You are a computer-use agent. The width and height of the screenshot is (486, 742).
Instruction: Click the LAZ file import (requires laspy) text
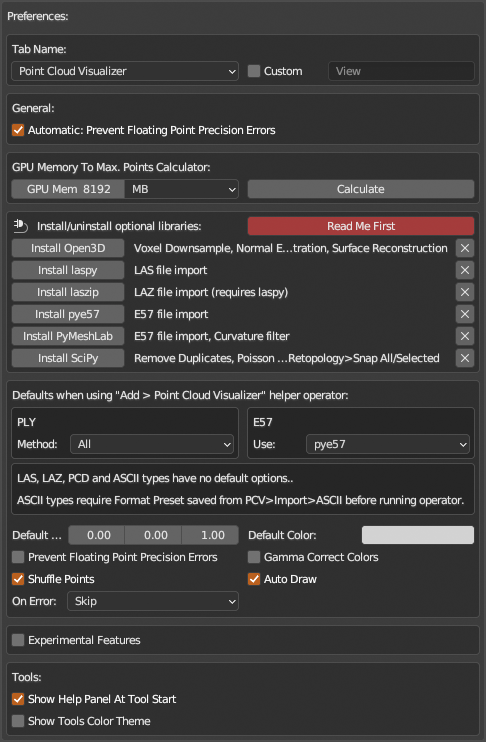(x=211, y=292)
